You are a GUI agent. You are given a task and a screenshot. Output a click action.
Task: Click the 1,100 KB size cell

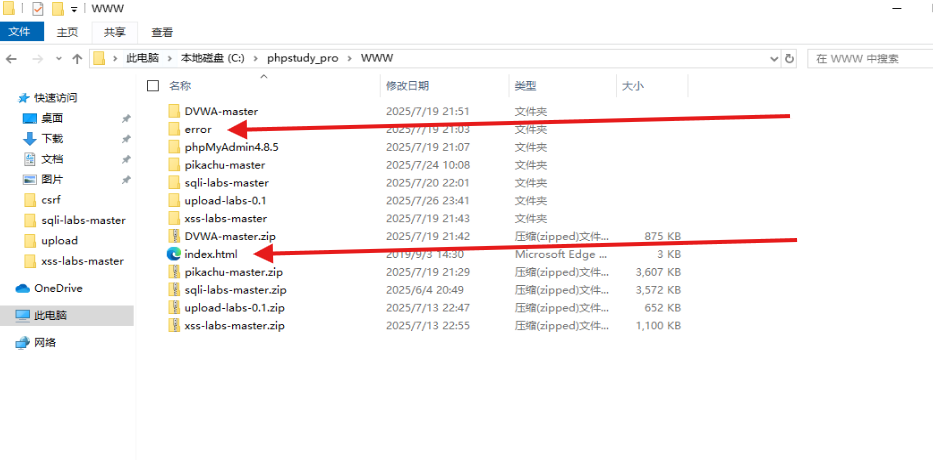pyautogui.click(x=658, y=326)
